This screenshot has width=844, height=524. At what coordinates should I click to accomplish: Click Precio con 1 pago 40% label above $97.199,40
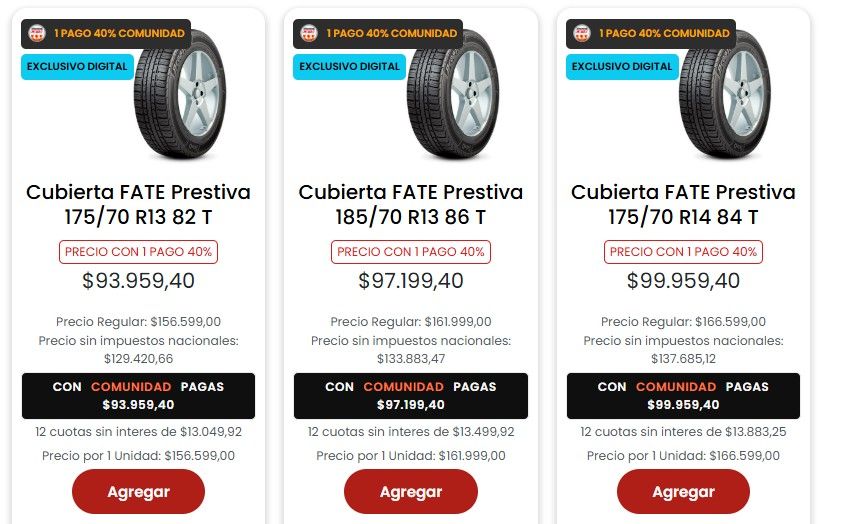point(411,252)
